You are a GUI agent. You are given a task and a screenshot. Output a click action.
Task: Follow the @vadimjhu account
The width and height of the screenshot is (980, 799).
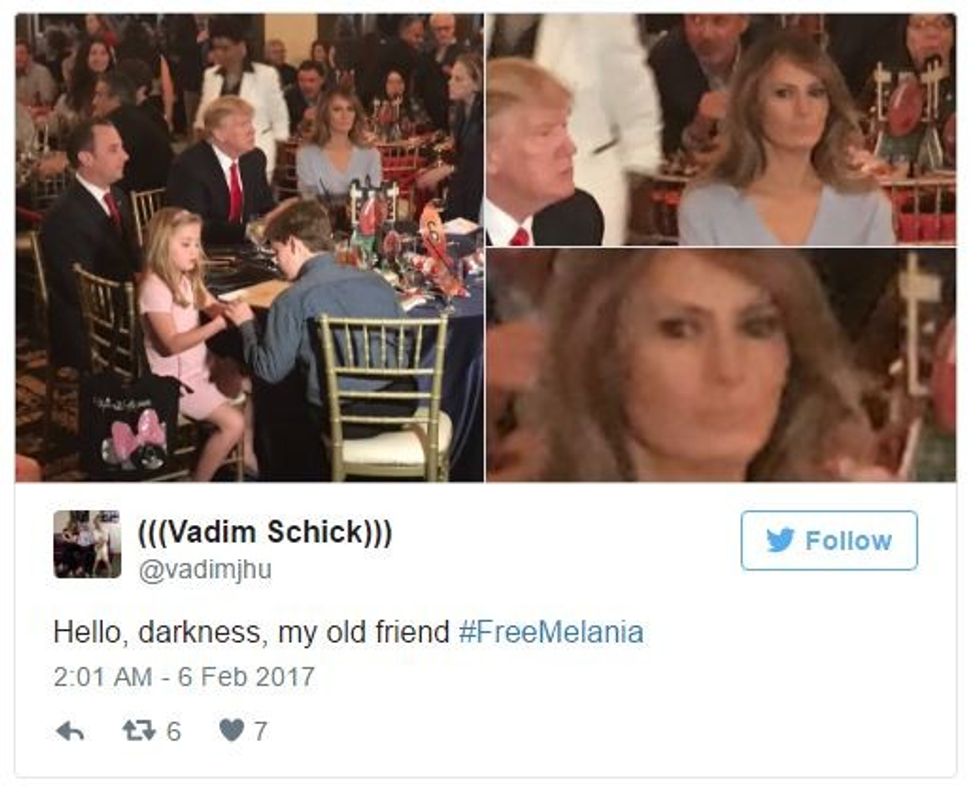pyautogui.click(x=829, y=541)
